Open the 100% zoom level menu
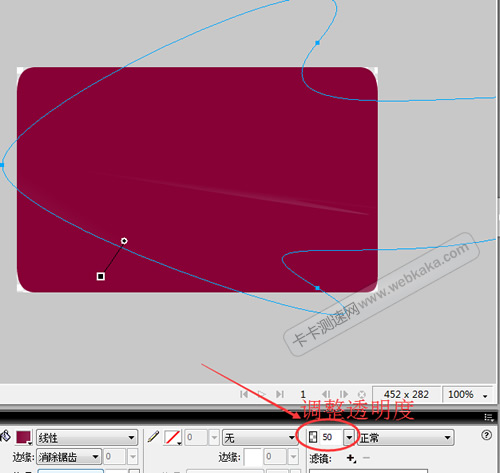The height and width of the screenshot is (473, 500). point(467,395)
